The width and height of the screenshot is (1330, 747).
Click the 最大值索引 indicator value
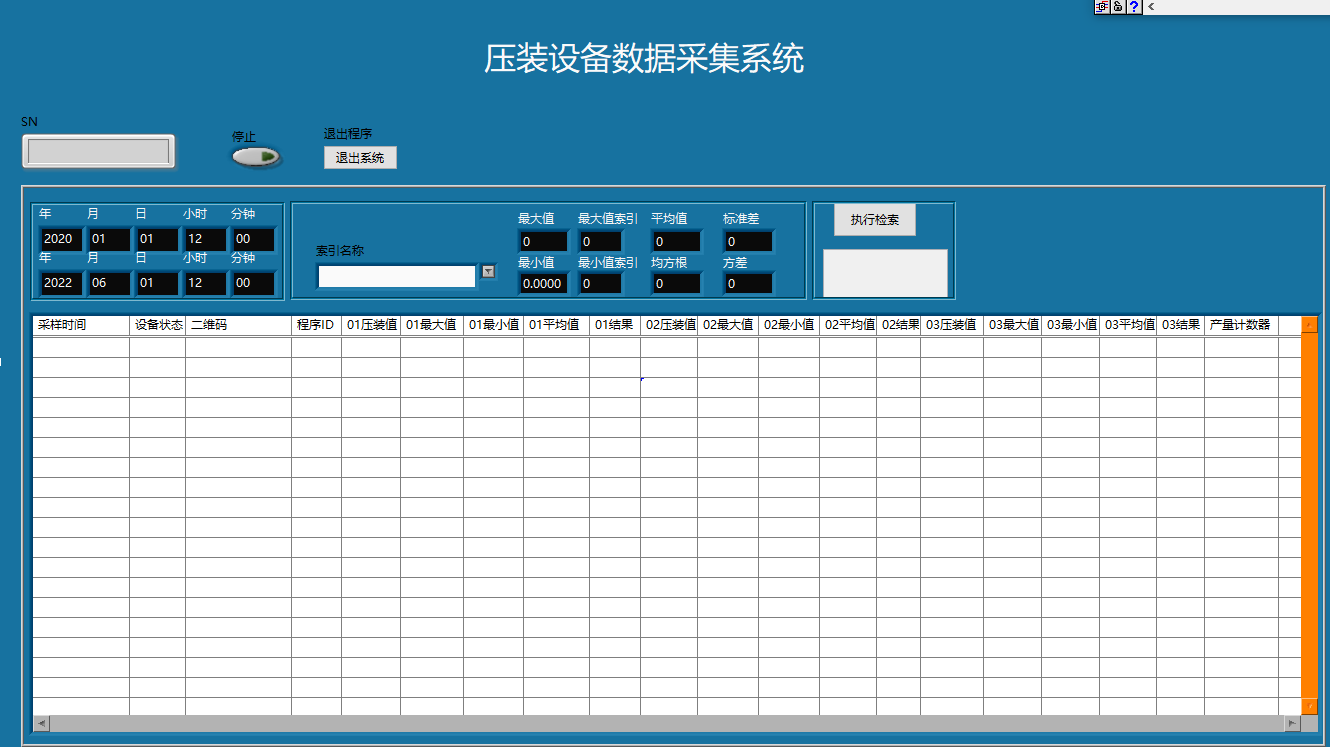click(x=600, y=242)
